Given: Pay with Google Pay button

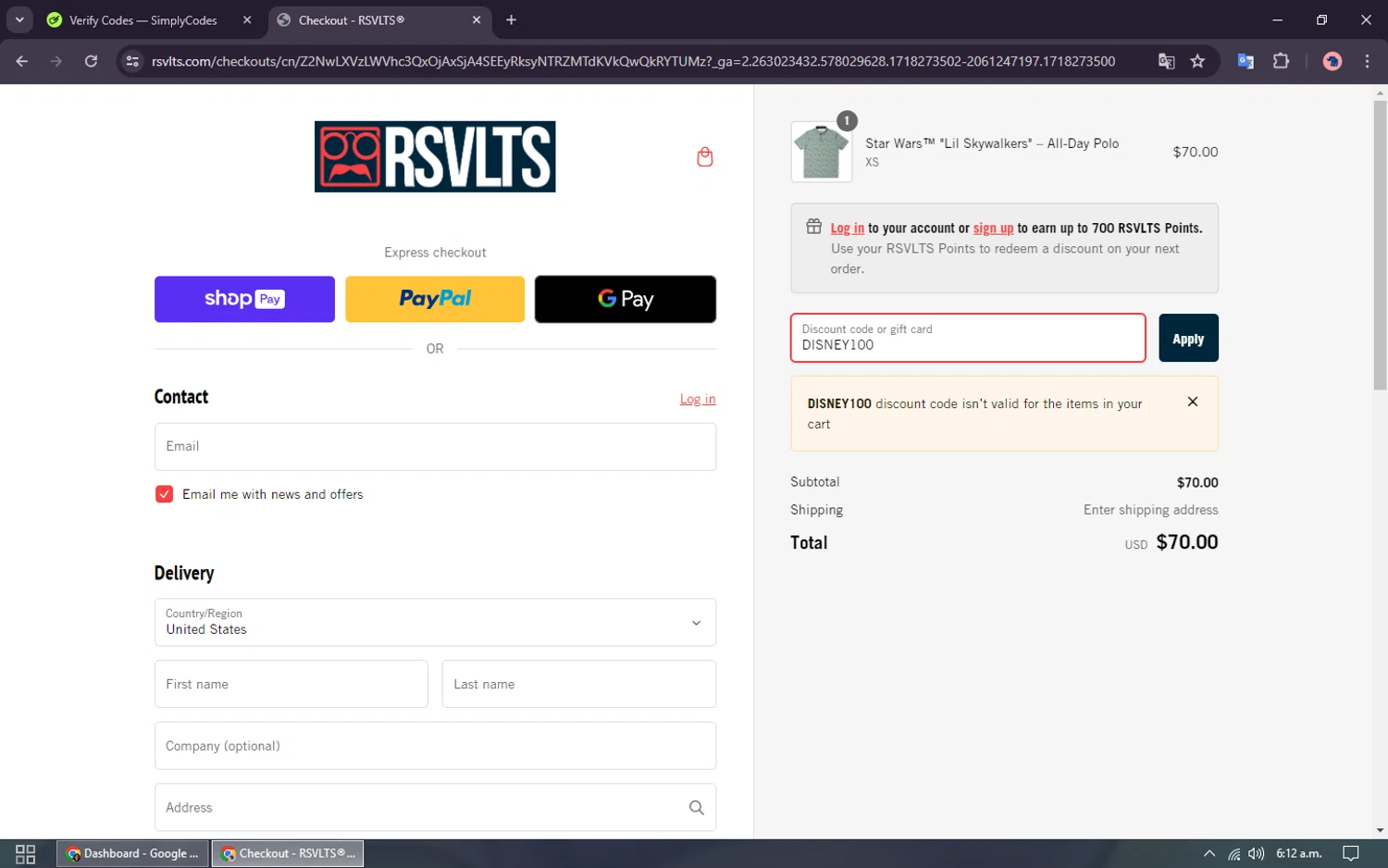Looking at the screenshot, I should pos(626,299).
